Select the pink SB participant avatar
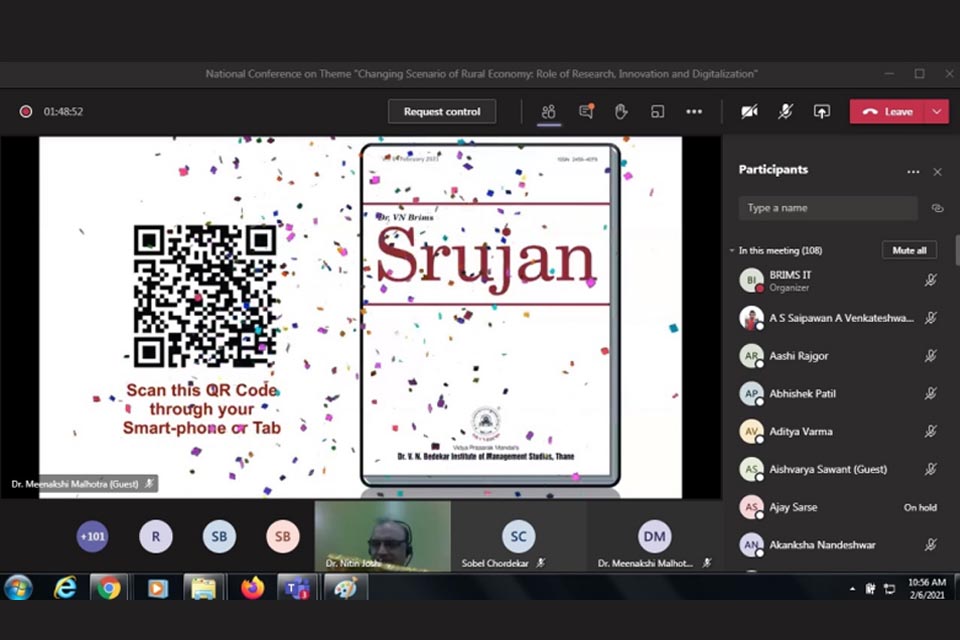Screen dimensions: 960x640 coord(283,536)
